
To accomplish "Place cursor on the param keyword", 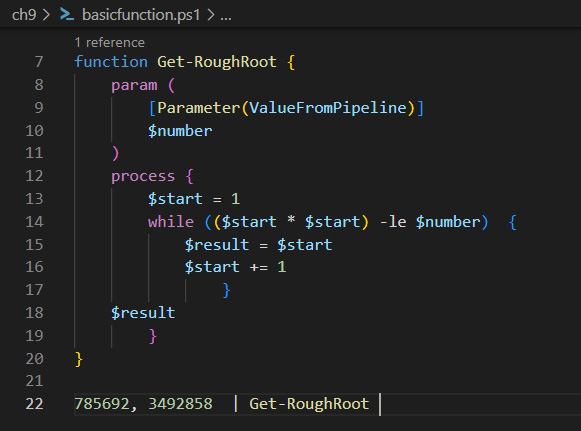I will pos(134,85).
